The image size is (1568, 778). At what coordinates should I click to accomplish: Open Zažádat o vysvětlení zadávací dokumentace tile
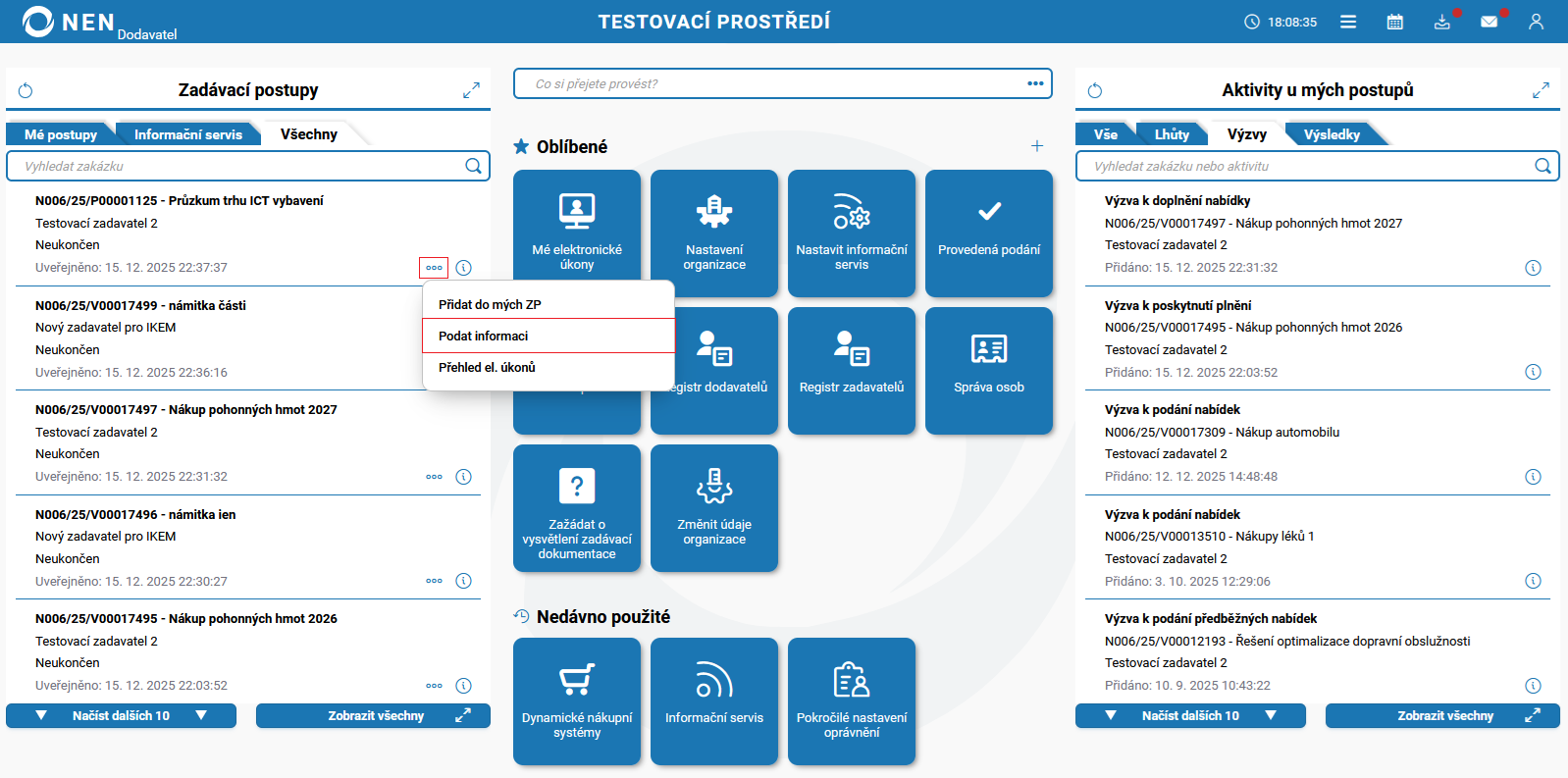(x=577, y=508)
